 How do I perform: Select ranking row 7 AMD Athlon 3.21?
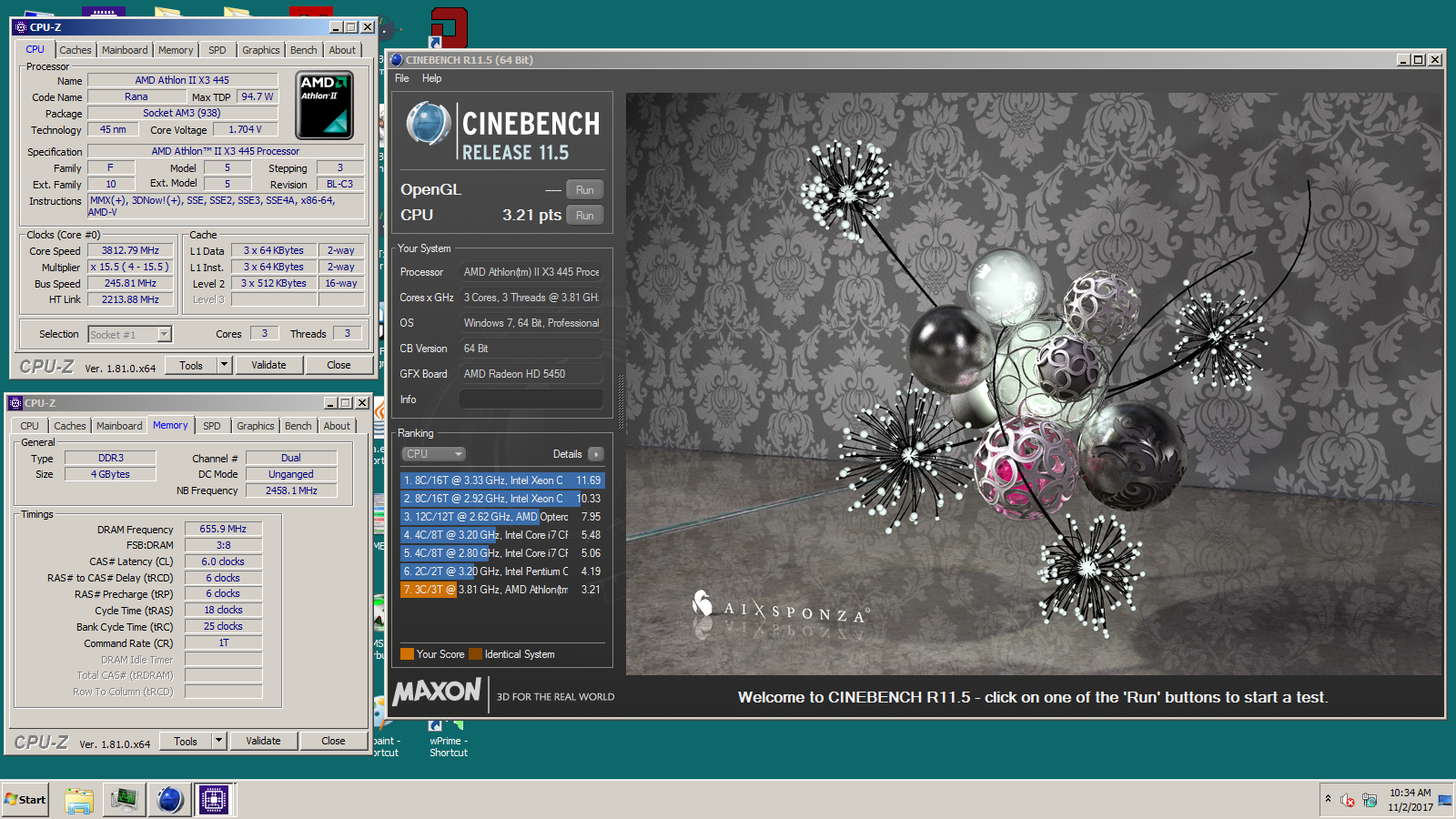coord(502,590)
